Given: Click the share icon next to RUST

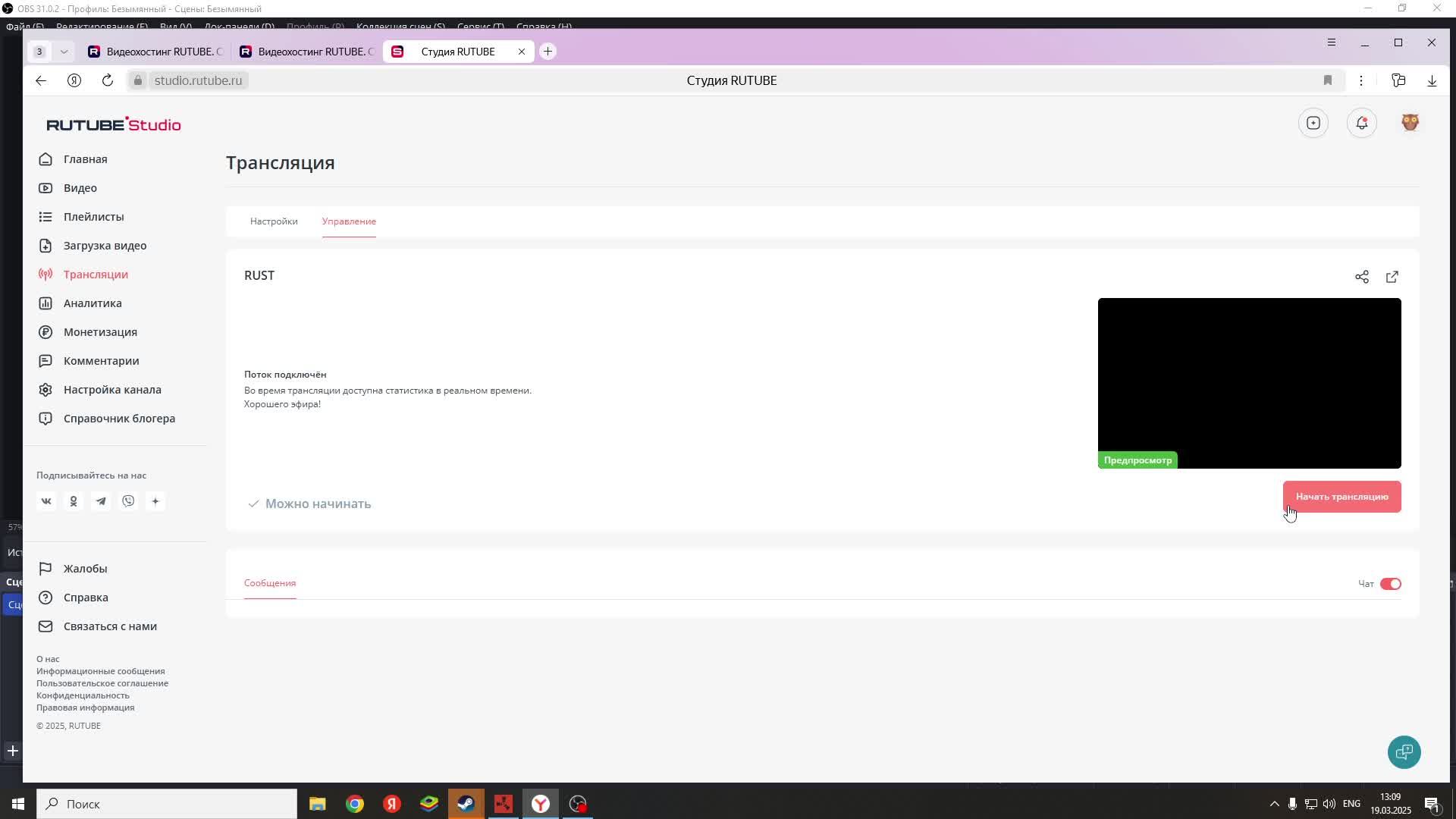Looking at the screenshot, I should click(x=1362, y=277).
